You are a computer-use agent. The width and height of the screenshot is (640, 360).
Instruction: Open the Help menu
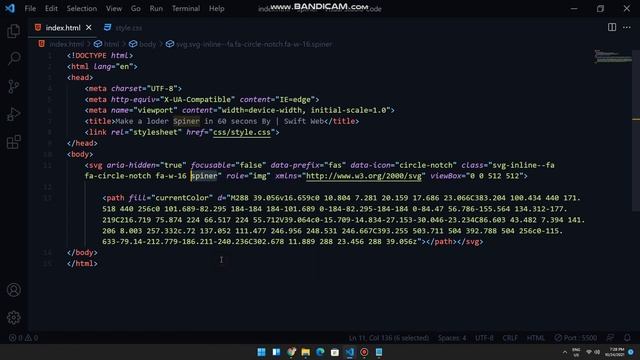216,8
